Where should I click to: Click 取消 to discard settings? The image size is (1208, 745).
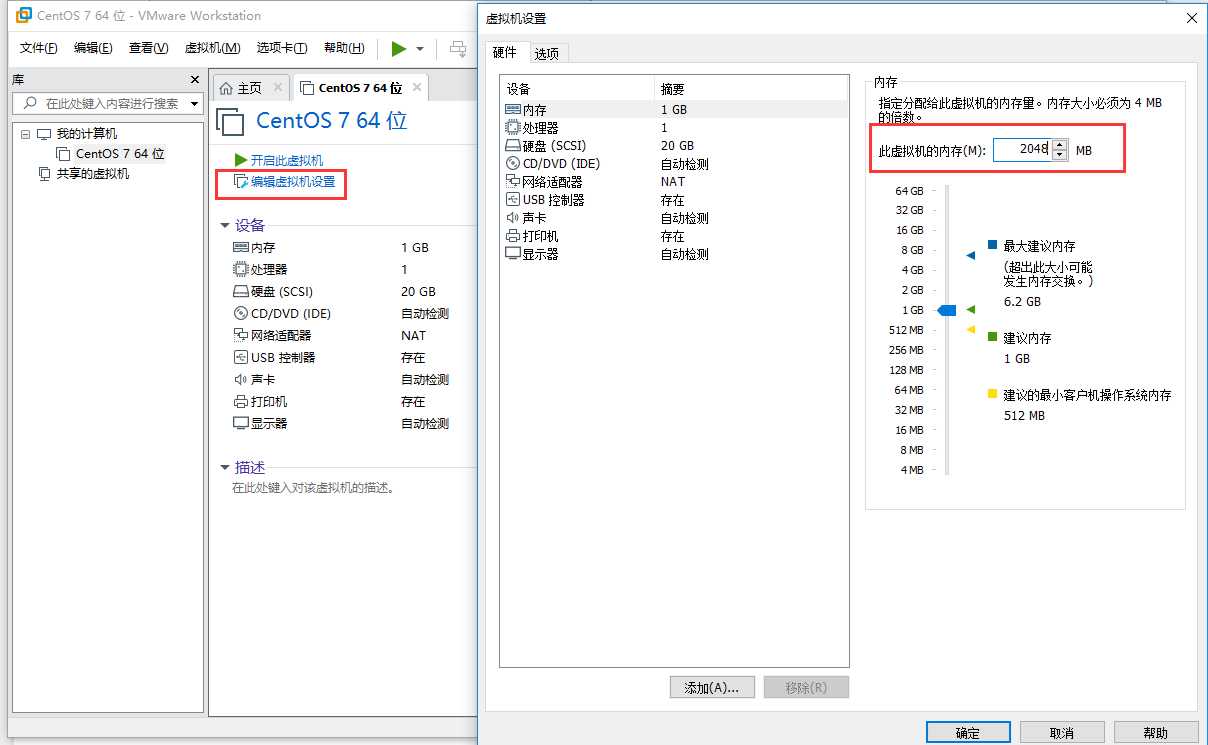click(1062, 733)
